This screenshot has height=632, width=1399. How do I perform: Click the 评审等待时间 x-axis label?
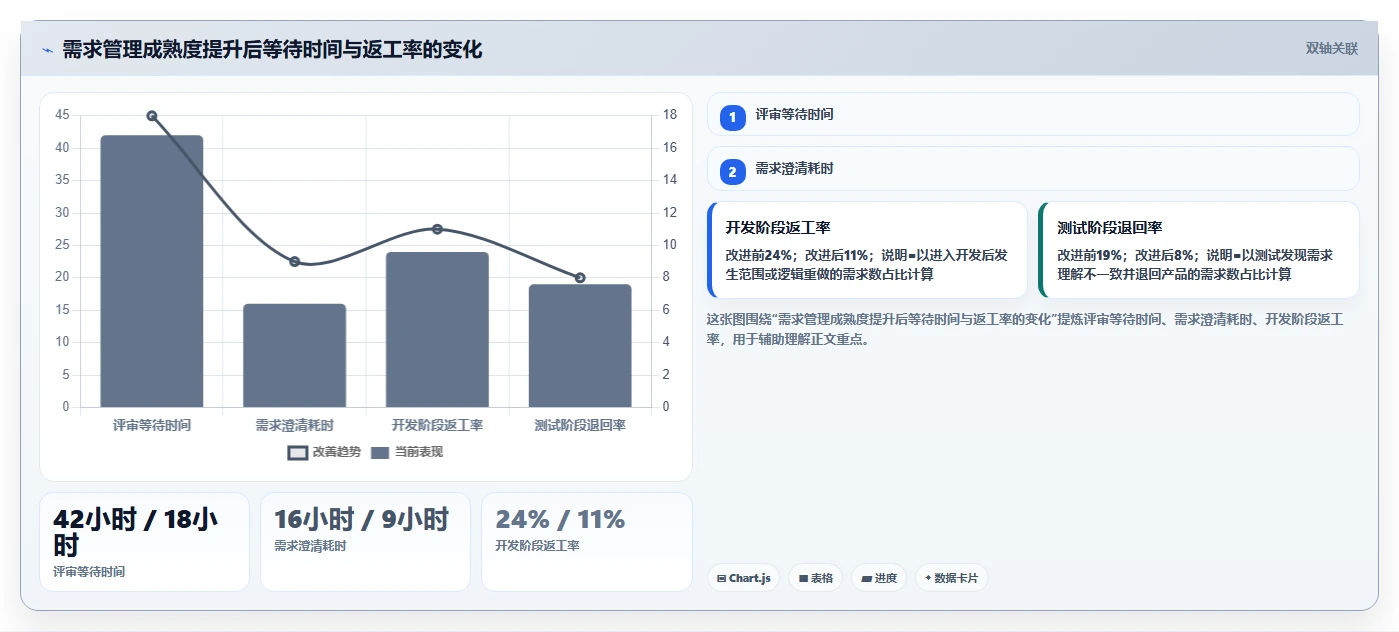[x=152, y=426]
